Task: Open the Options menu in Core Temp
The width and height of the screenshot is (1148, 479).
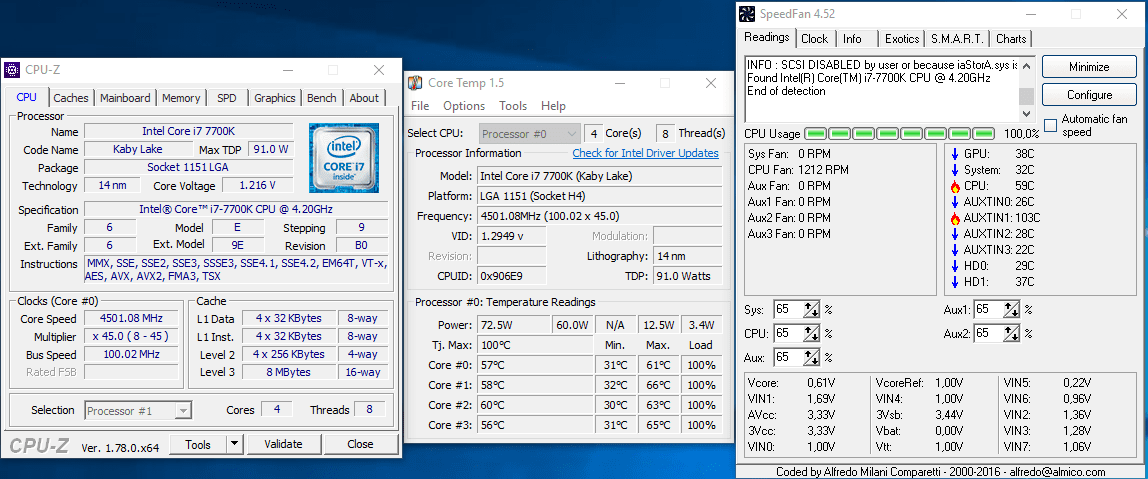Action: (464, 105)
